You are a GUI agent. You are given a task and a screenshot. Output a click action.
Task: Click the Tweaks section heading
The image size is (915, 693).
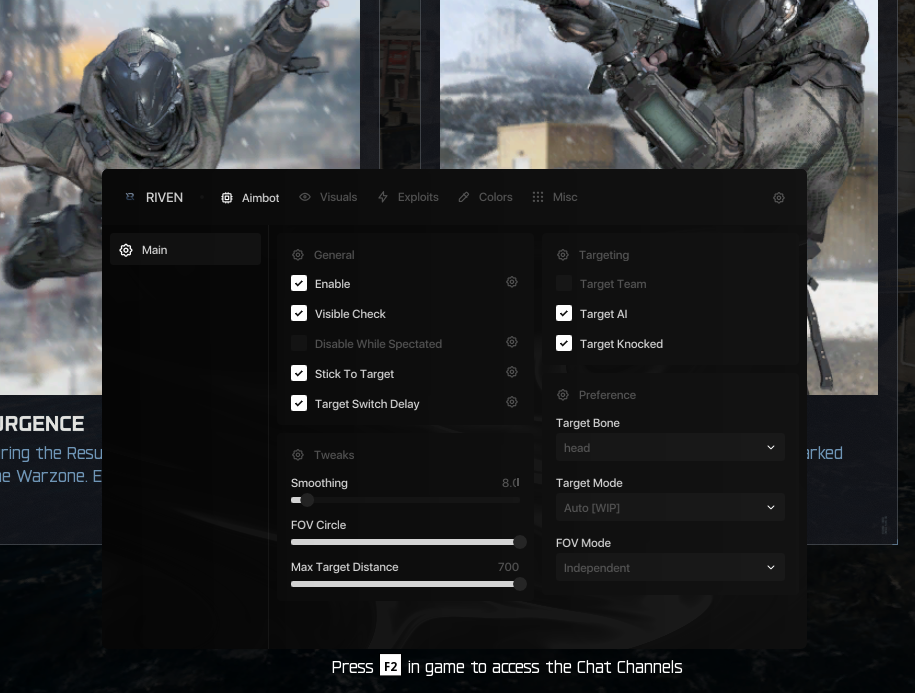tap(334, 455)
